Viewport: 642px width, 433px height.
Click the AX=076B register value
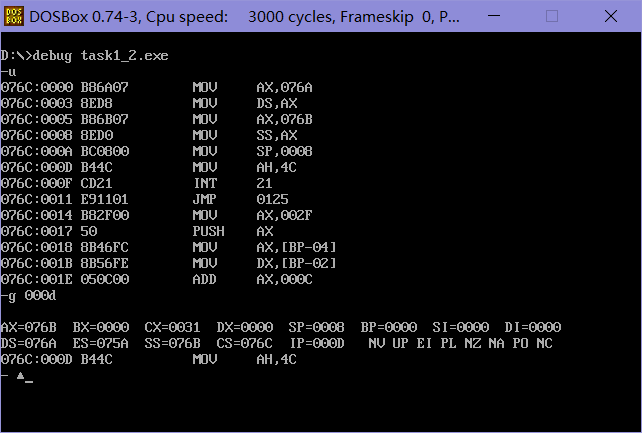(x=29, y=327)
